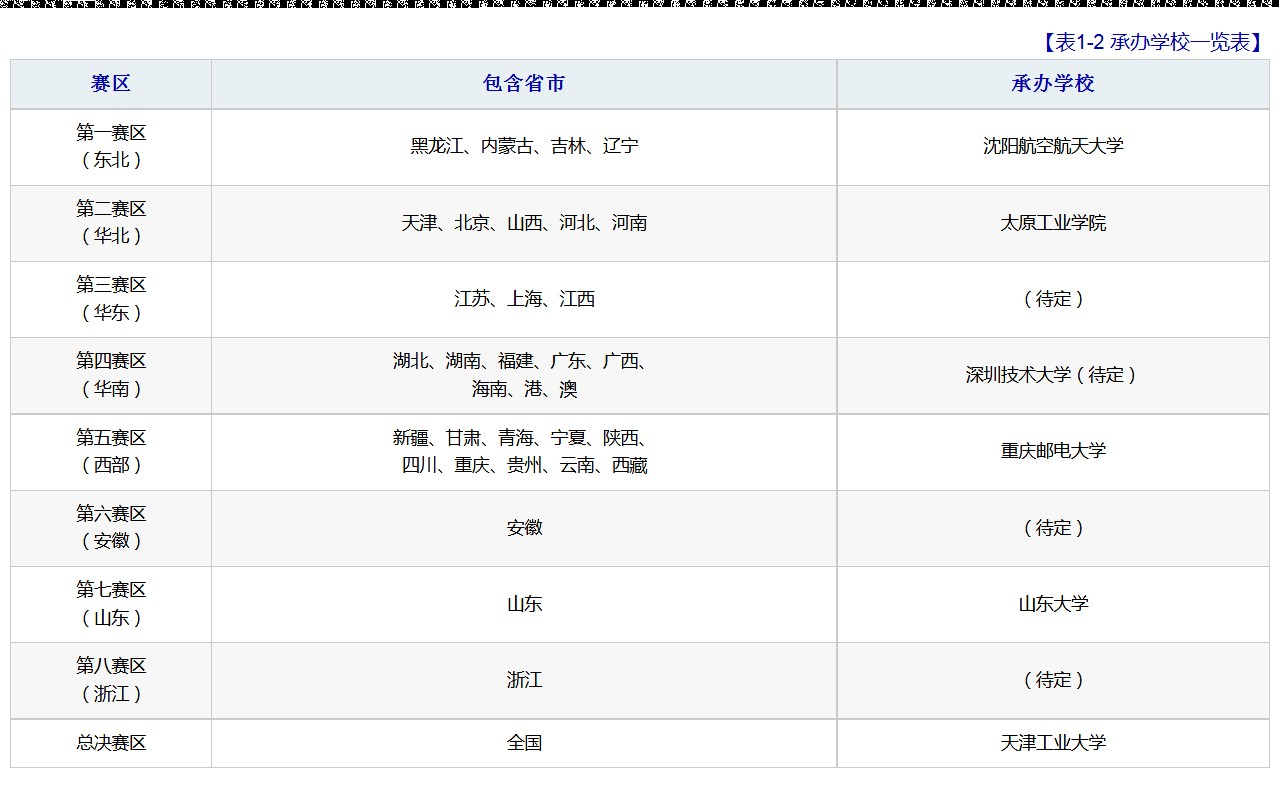Screen dimensions: 1280x800
Task: Select the 第三赛区(华东) cell
Action: coord(111,299)
